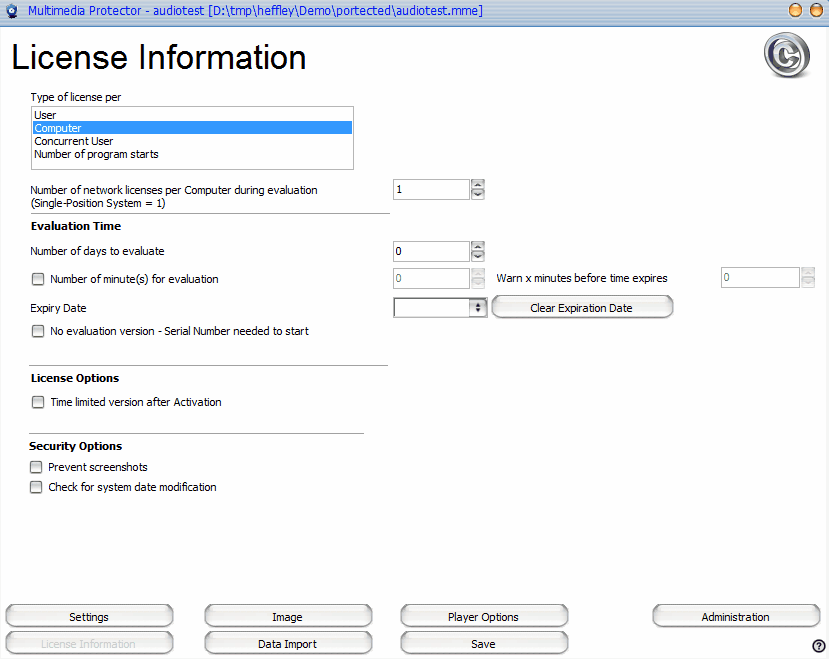Click the copyright logo icon at top right
The width and height of the screenshot is (829, 659).
tap(786, 56)
